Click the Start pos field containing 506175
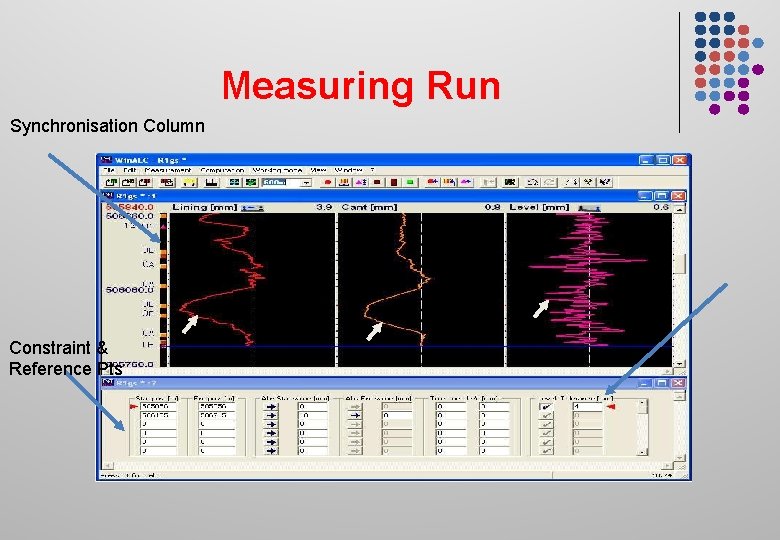Screen dimensions: 780x540 point(158,415)
